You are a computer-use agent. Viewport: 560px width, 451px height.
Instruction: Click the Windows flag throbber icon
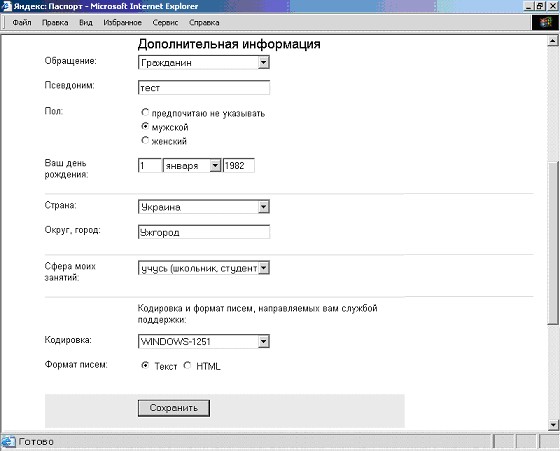[545, 22]
